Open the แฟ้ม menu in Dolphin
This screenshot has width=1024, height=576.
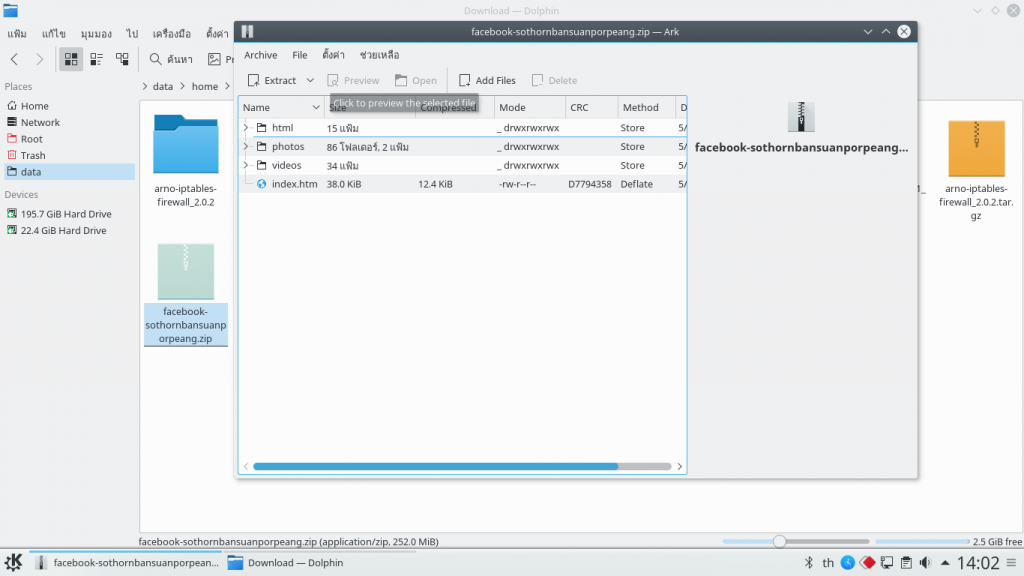coord(17,33)
